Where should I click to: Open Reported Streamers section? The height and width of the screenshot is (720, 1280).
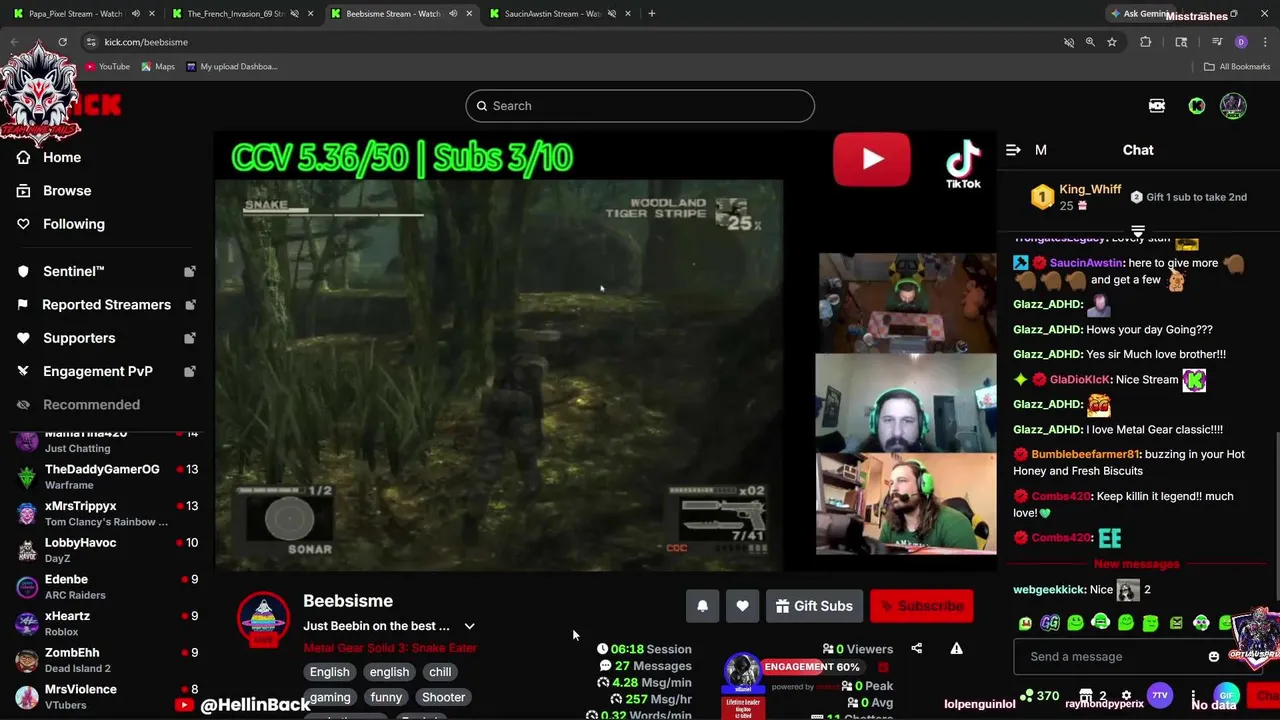coord(106,304)
